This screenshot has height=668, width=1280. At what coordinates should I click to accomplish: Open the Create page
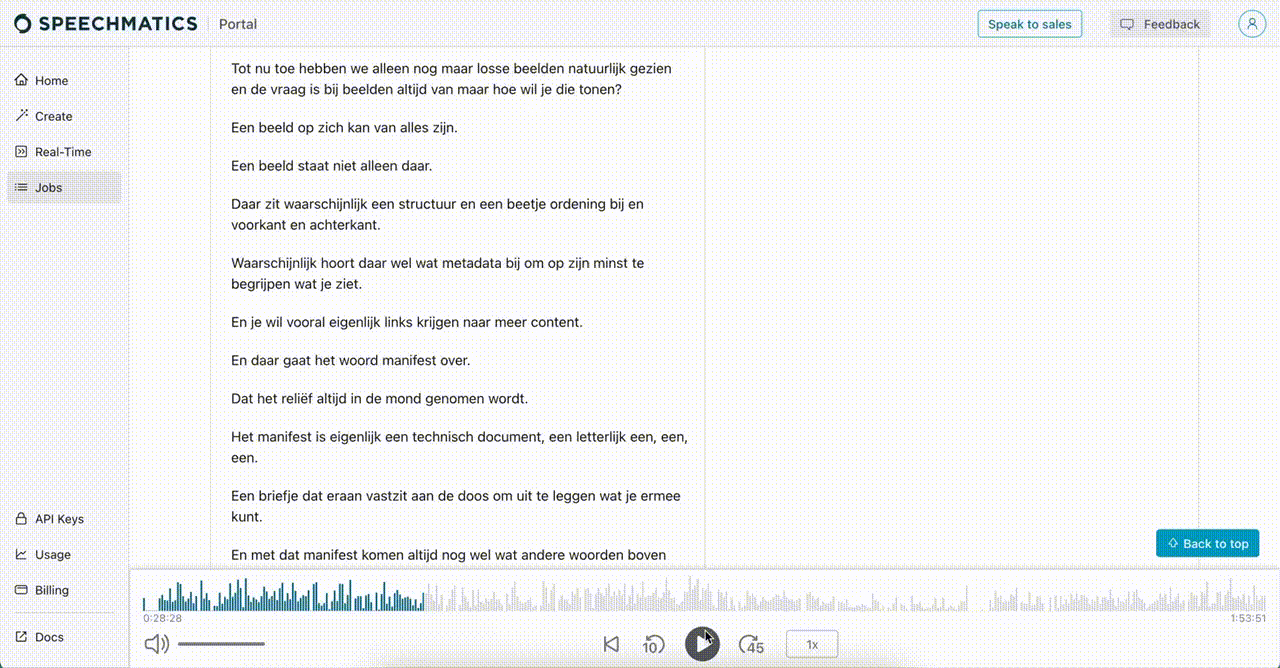click(x=53, y=116)
